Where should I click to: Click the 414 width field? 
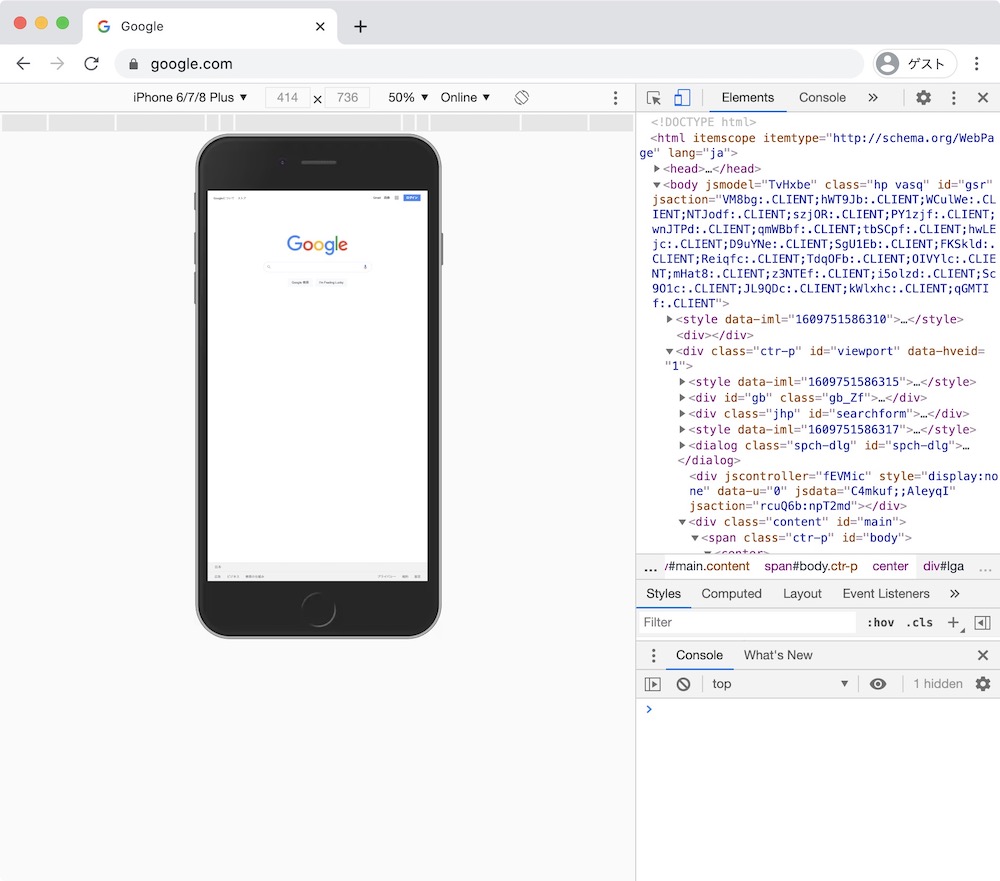(x=287, y=98)
